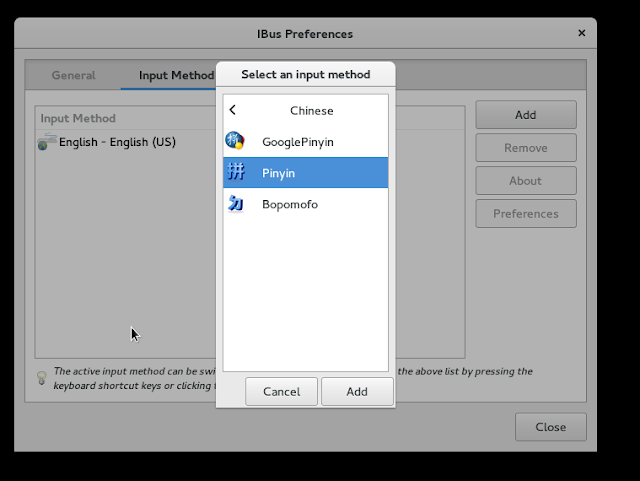Image resolution: width=640 pixels, height=481 pixels.
Task: Close IBus Preferences using the Close button
Action: tap(551, 427)
